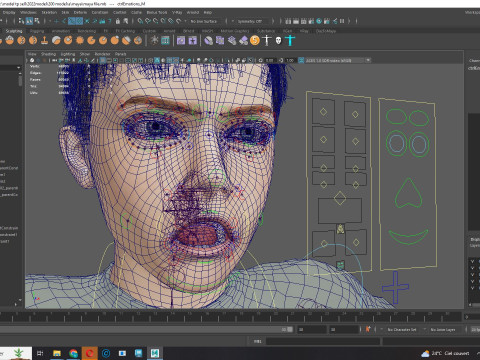The width and height of the screenshot is (480, 360).
Task: Open the Lighting panel menu
Action: coord(68,54)
